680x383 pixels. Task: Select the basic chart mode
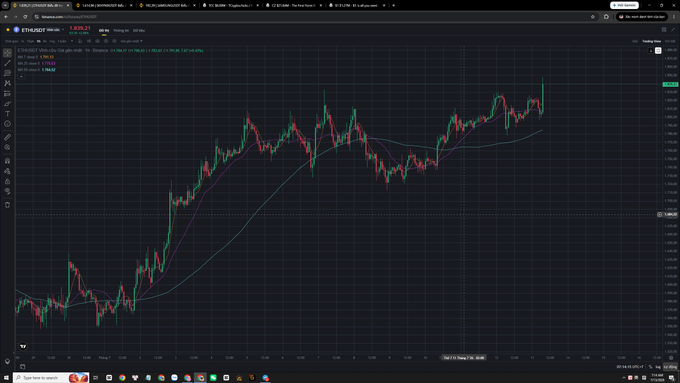click(635, 41)
